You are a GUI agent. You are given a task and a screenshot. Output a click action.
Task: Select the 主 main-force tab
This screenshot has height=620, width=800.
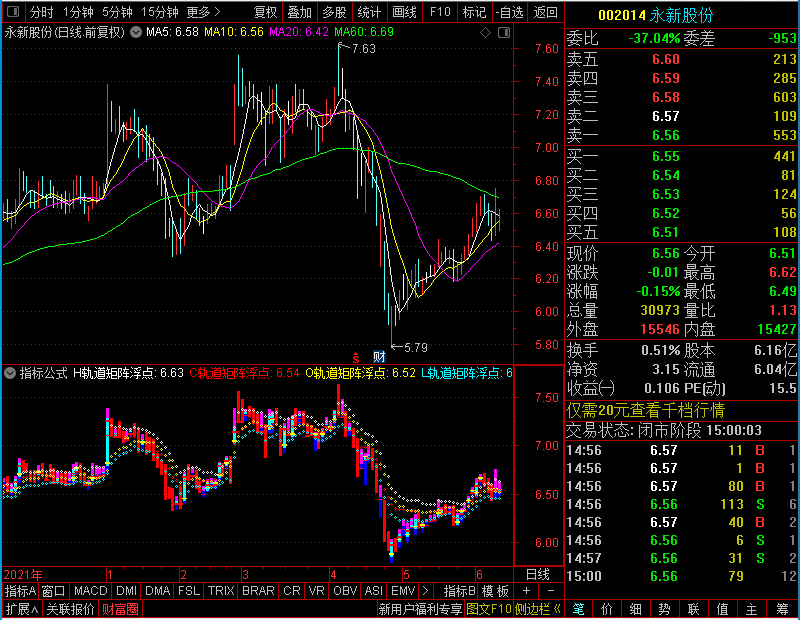(752, 609)
